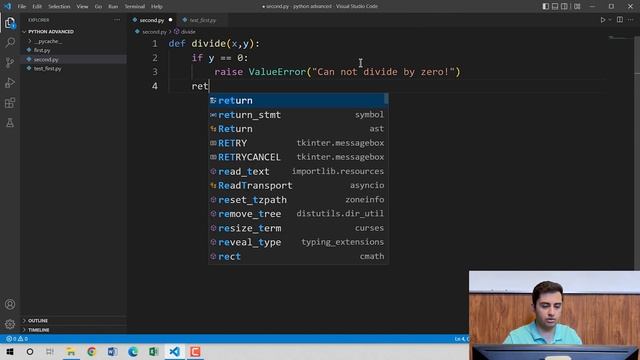The width and height of the screenshot is (640, 360).
Task: Select the return keyword suggestion
Action: 298,100
